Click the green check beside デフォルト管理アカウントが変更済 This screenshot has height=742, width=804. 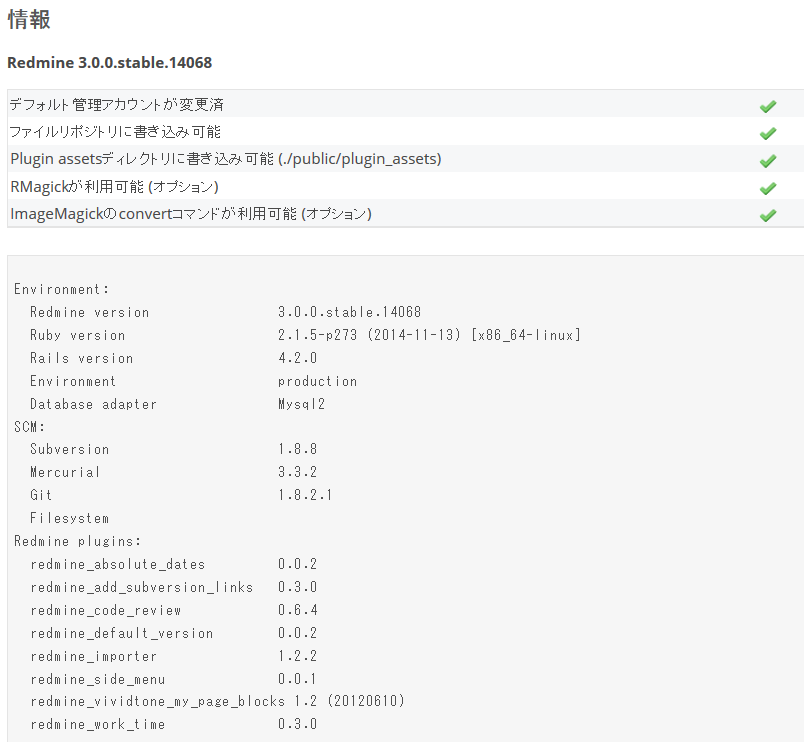(768, 104)
